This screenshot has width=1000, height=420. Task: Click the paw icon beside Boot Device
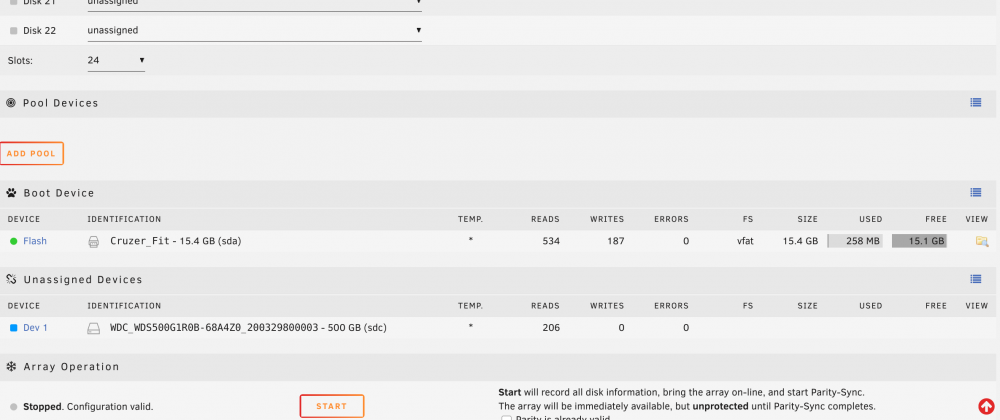11,192
